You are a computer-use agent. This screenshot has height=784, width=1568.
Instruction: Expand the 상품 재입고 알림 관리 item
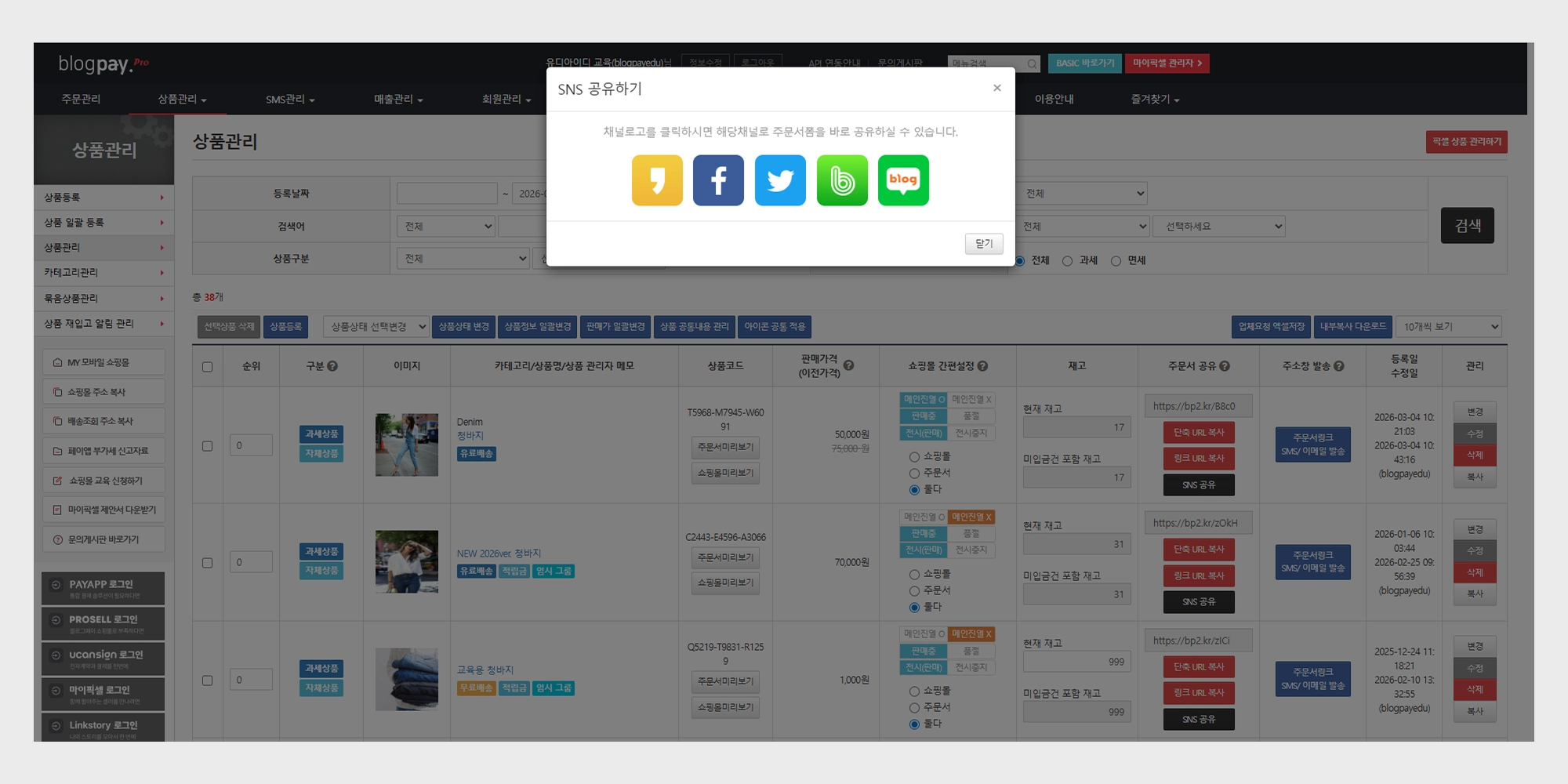103,324
